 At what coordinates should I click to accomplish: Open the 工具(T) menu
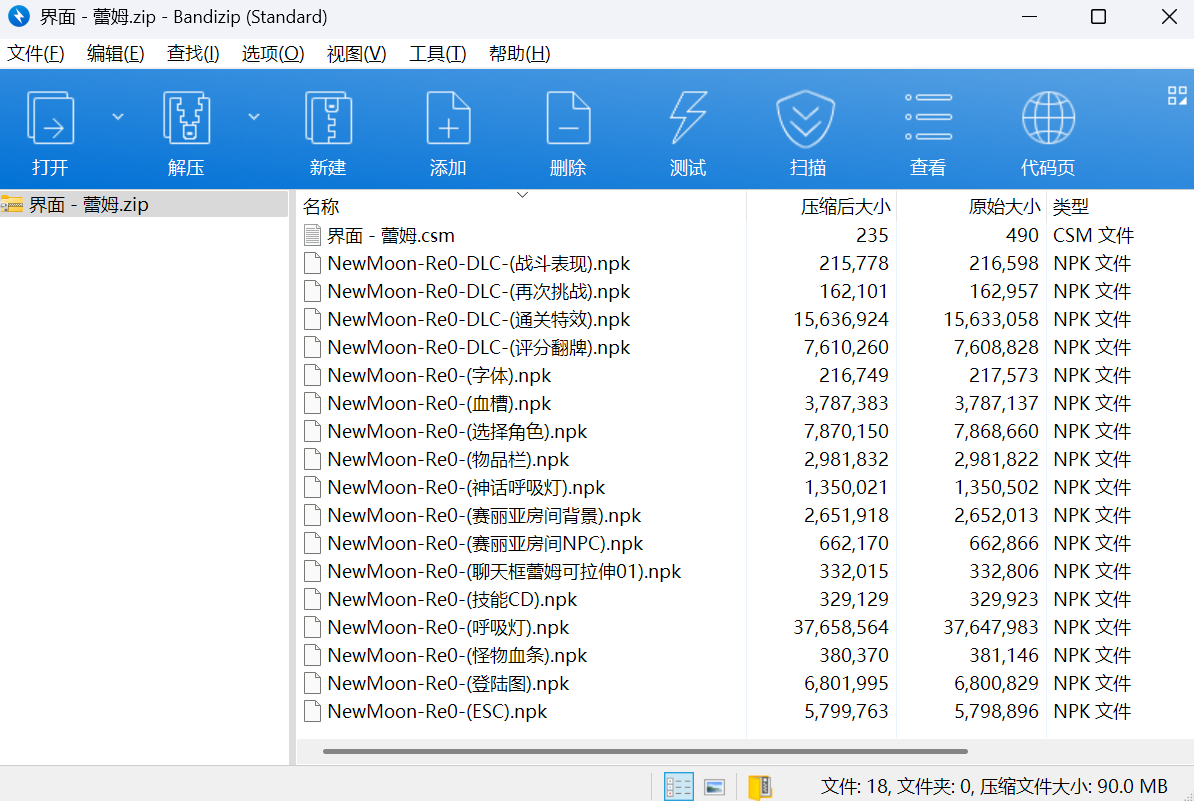click(437, 54)
